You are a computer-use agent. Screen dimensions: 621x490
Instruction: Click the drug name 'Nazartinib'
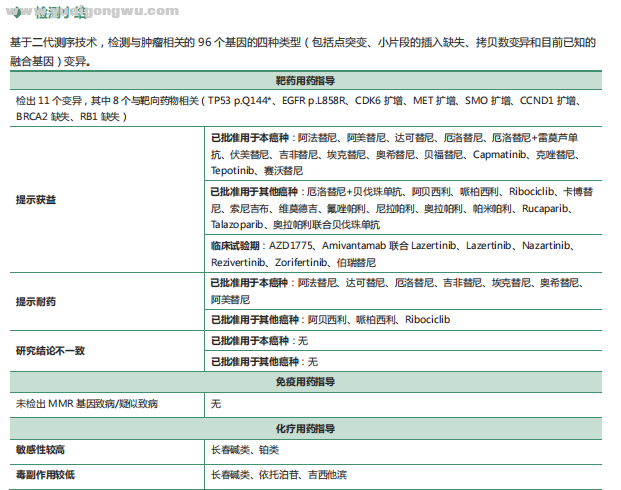(546, 246)
